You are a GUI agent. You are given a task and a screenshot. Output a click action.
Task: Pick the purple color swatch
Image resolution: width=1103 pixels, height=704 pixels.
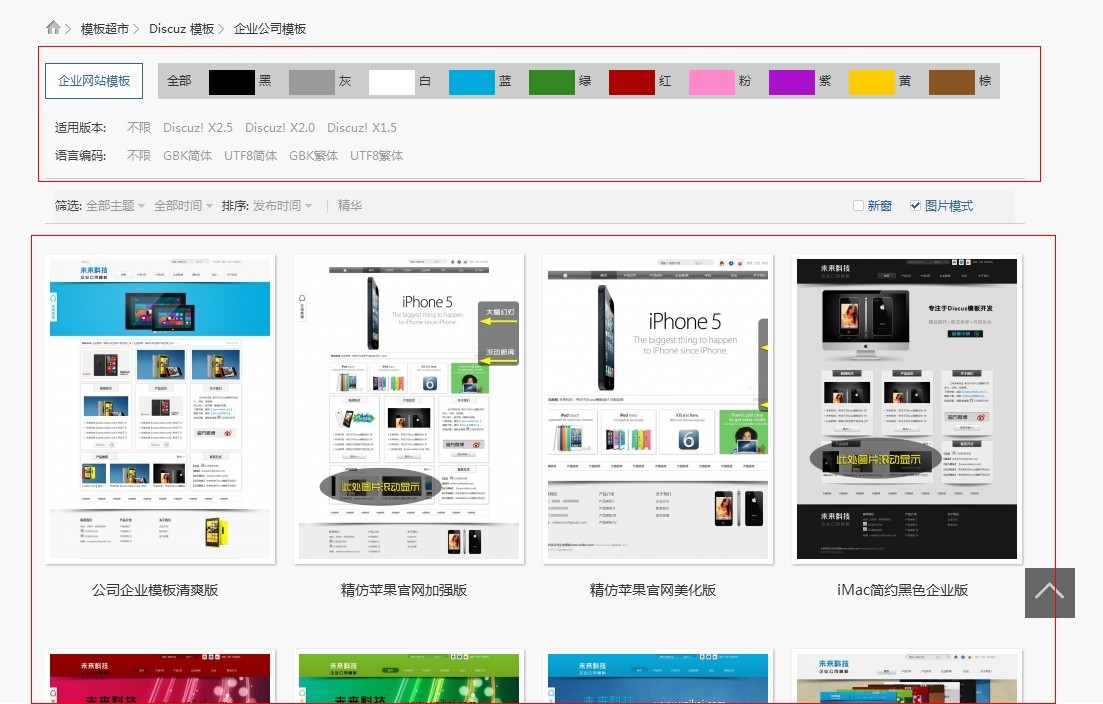(792, 82)
